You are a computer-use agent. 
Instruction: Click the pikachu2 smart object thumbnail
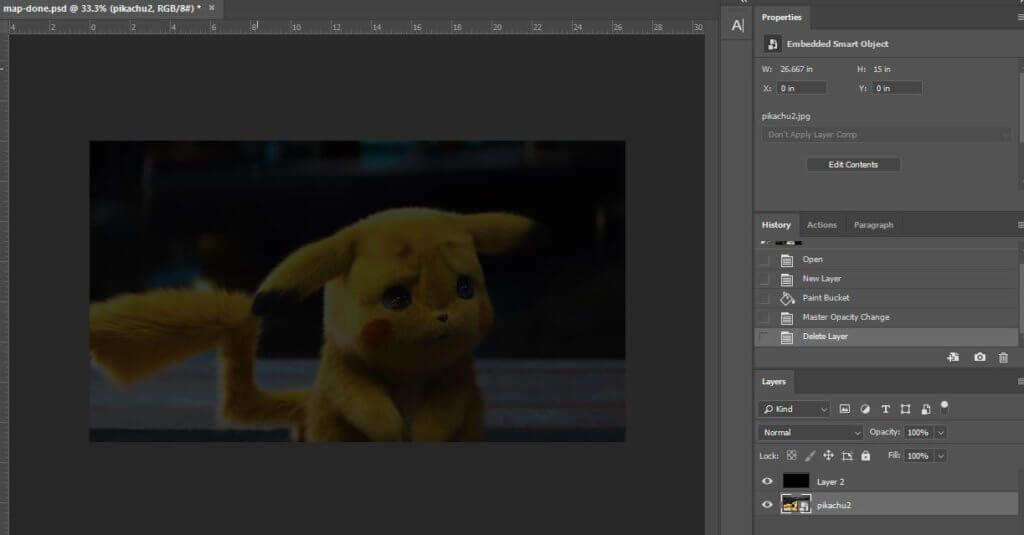[x=796, y=504]
